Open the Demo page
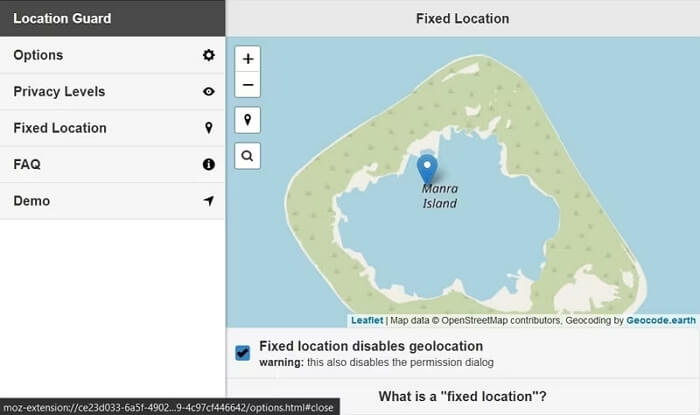700x415 pixels. click(112, 201)
